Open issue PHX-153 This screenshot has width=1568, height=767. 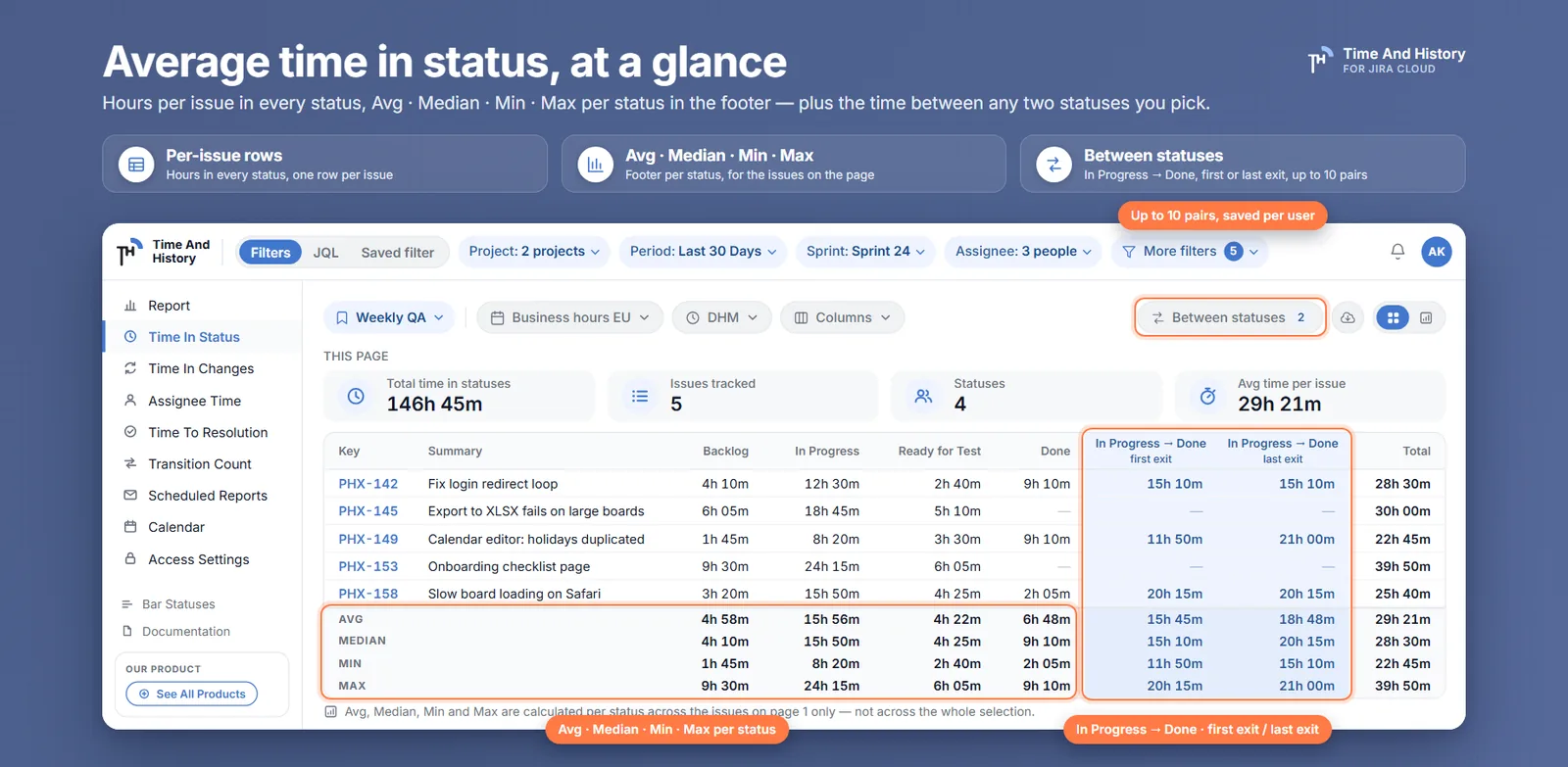(x=368, y=566)
